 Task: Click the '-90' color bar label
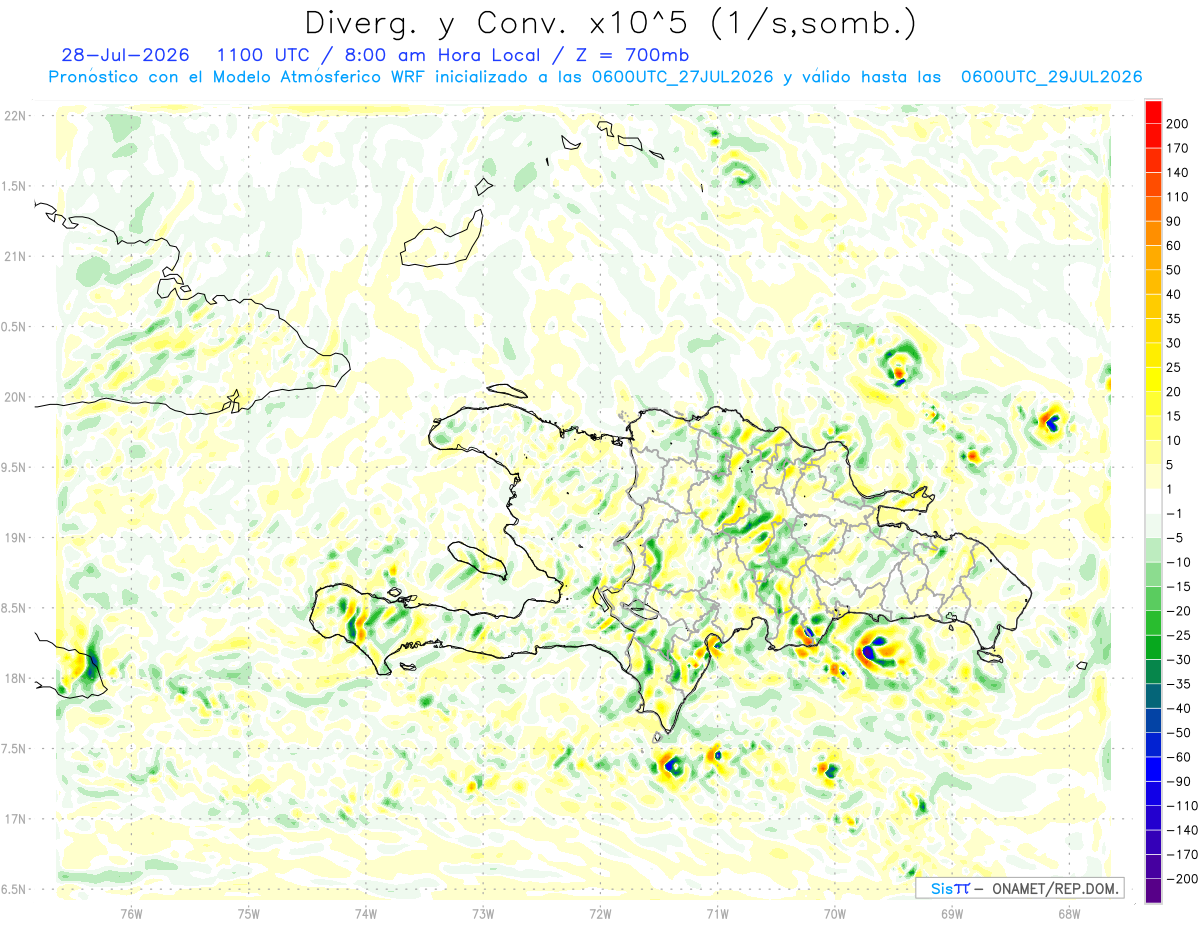point(1180,781)
